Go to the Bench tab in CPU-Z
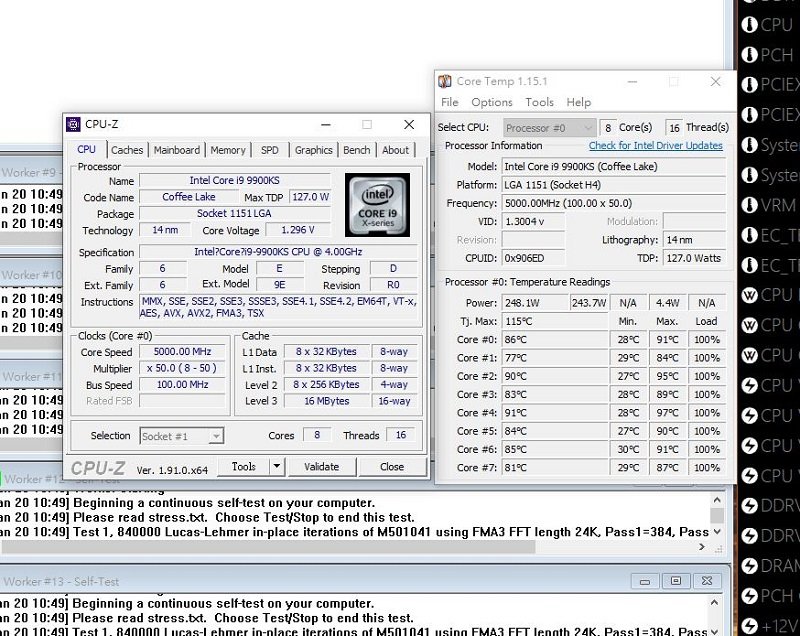 point(356,150)
